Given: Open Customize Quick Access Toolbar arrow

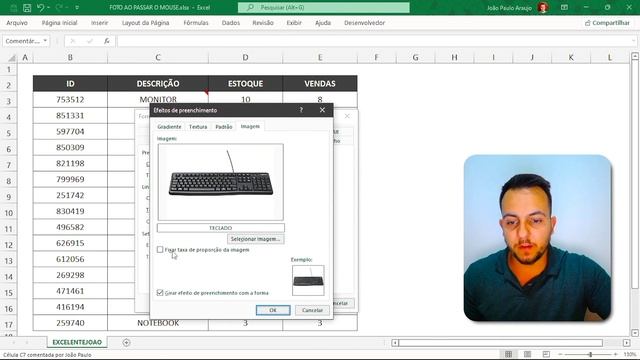Looking at the screenshot, I should pyautogui.click(x=77, y=8).
